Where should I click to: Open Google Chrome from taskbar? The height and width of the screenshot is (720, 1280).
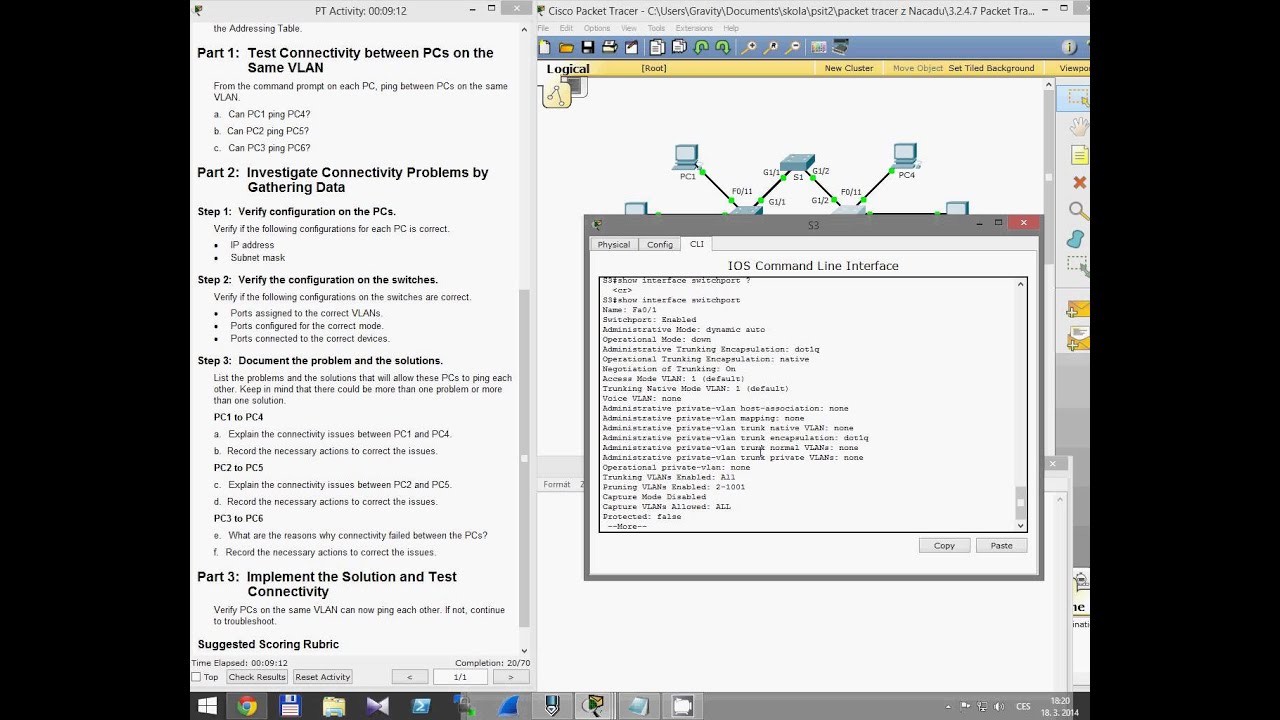pos(247,706)
